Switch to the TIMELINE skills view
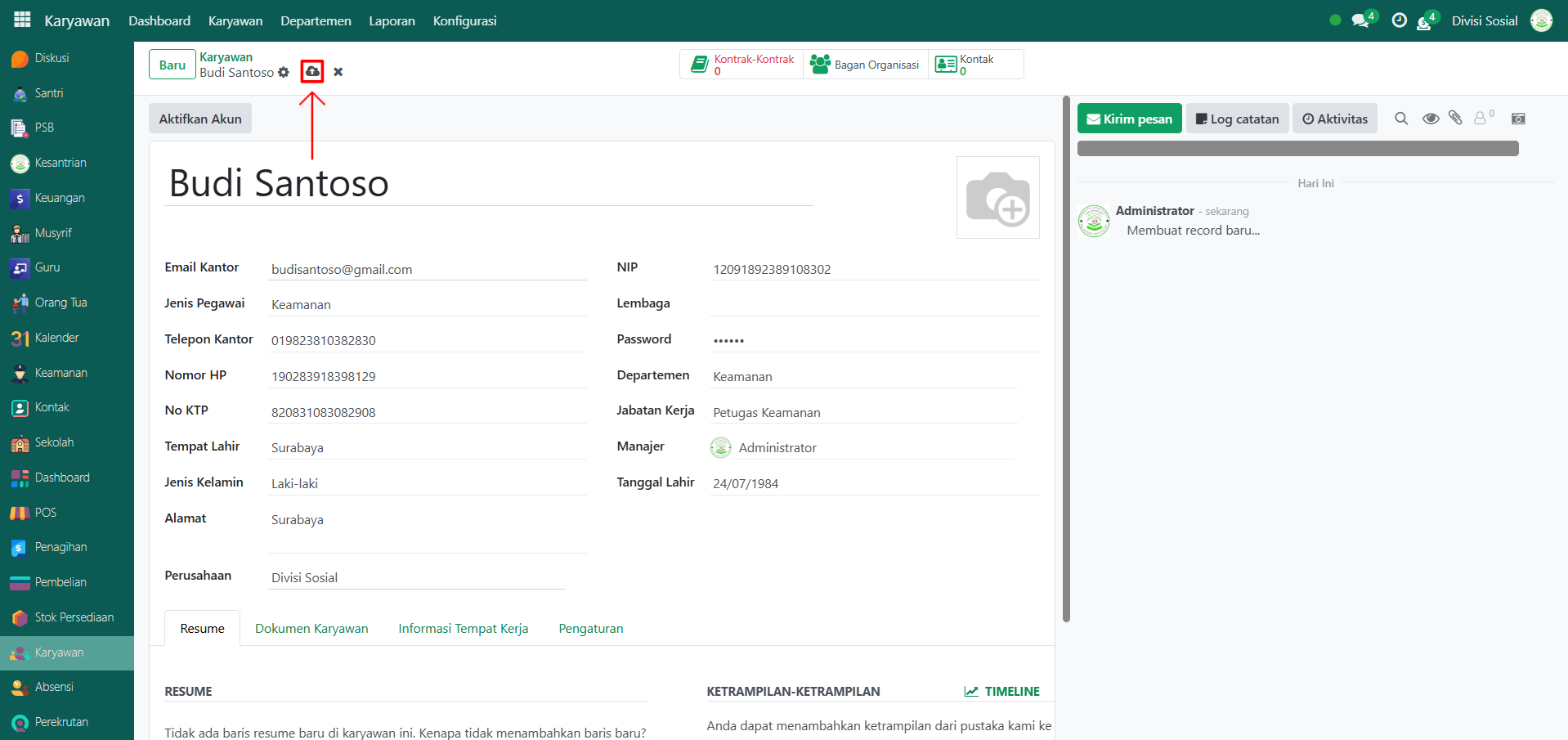 [1002, 691]
